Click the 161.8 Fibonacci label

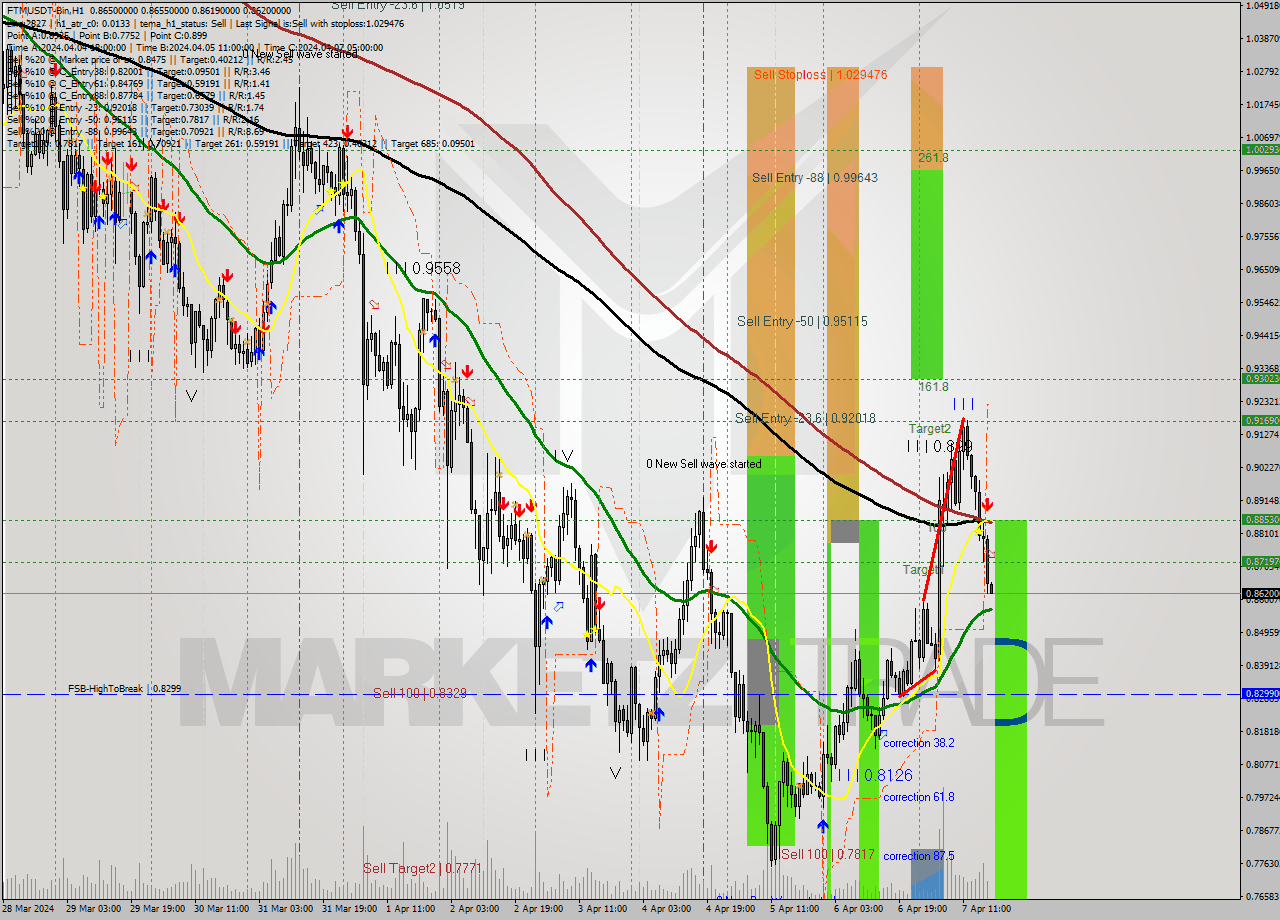(x=933, y=386)
